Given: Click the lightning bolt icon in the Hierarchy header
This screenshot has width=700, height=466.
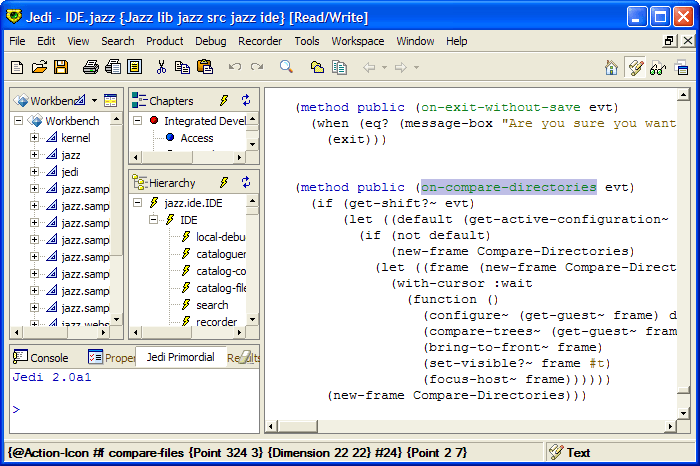Looking at the screenshot, I should [224, 182].
